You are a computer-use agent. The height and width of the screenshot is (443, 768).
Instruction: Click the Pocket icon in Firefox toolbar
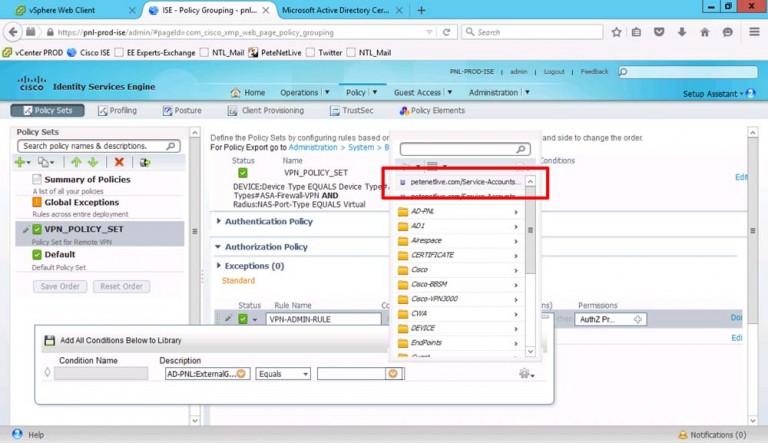659,32
